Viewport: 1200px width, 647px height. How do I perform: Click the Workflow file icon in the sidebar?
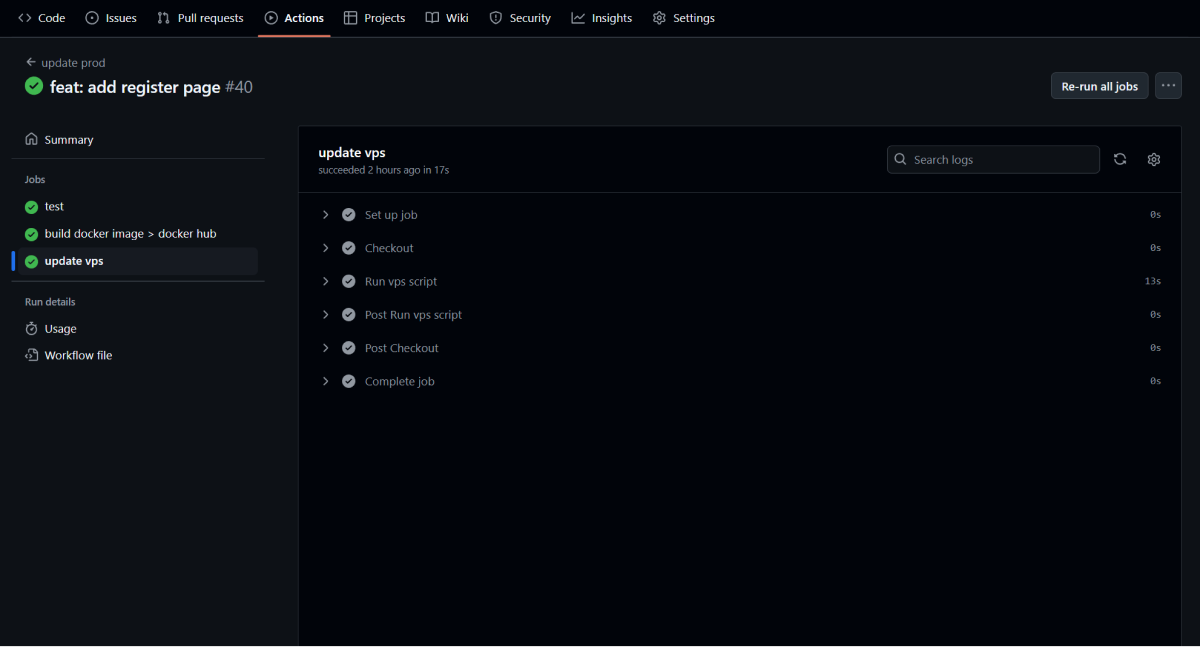31,355
